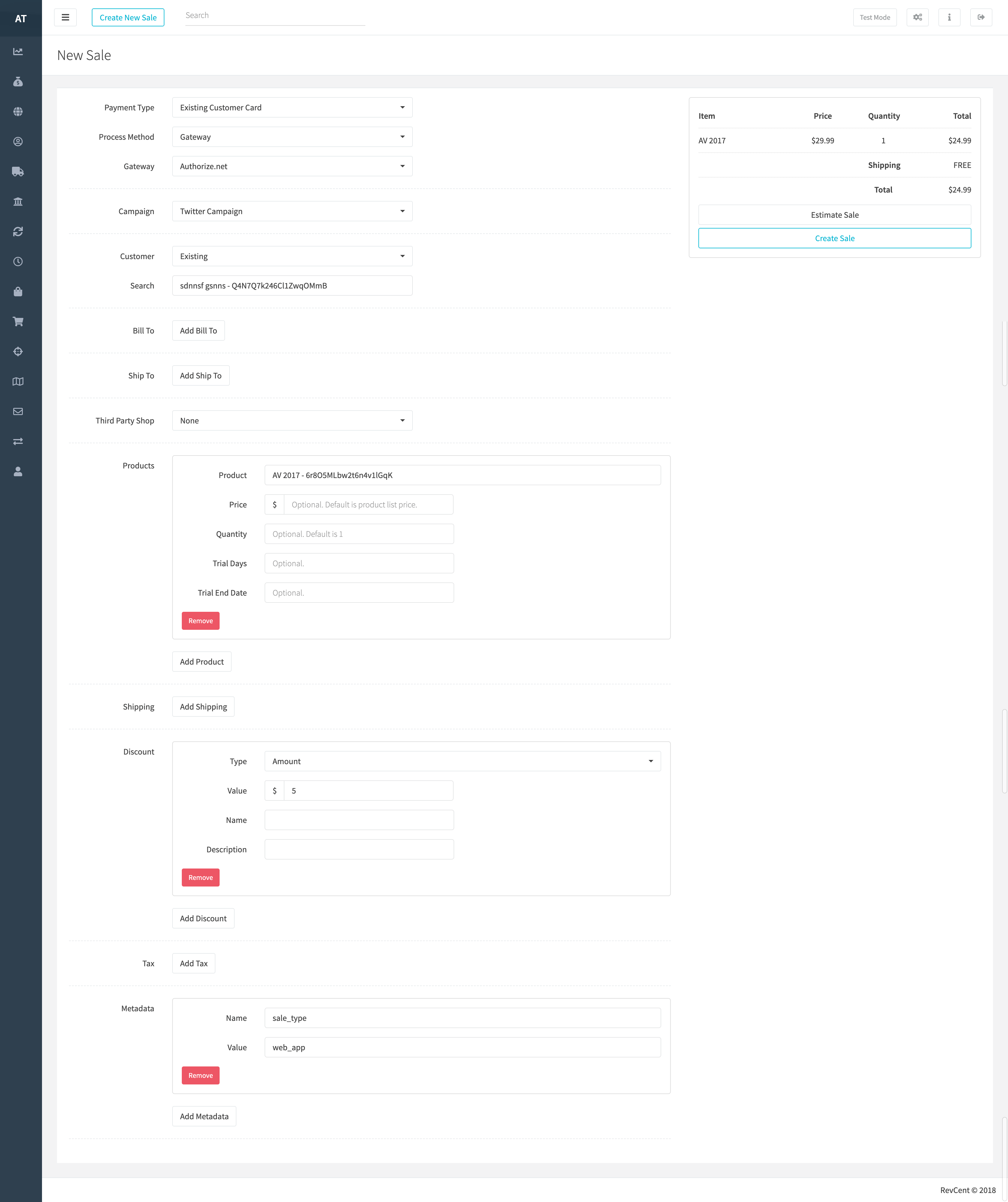Open the money bag sidebar icon
Image resolution: width=1008 pixels, height=1202 pixels.
(18, 82)
